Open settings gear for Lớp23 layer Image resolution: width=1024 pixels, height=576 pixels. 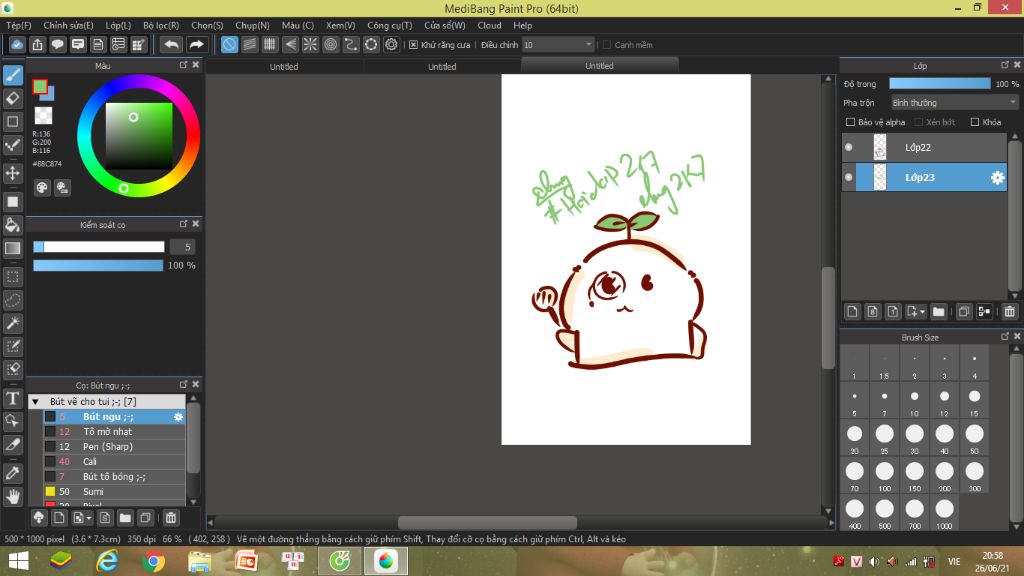coord(997,178)
